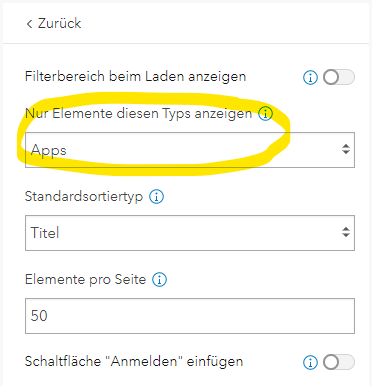Show info for Nur Elemente diesen Typs anzeigen
The image size is (372, 386).
point(266,114)
